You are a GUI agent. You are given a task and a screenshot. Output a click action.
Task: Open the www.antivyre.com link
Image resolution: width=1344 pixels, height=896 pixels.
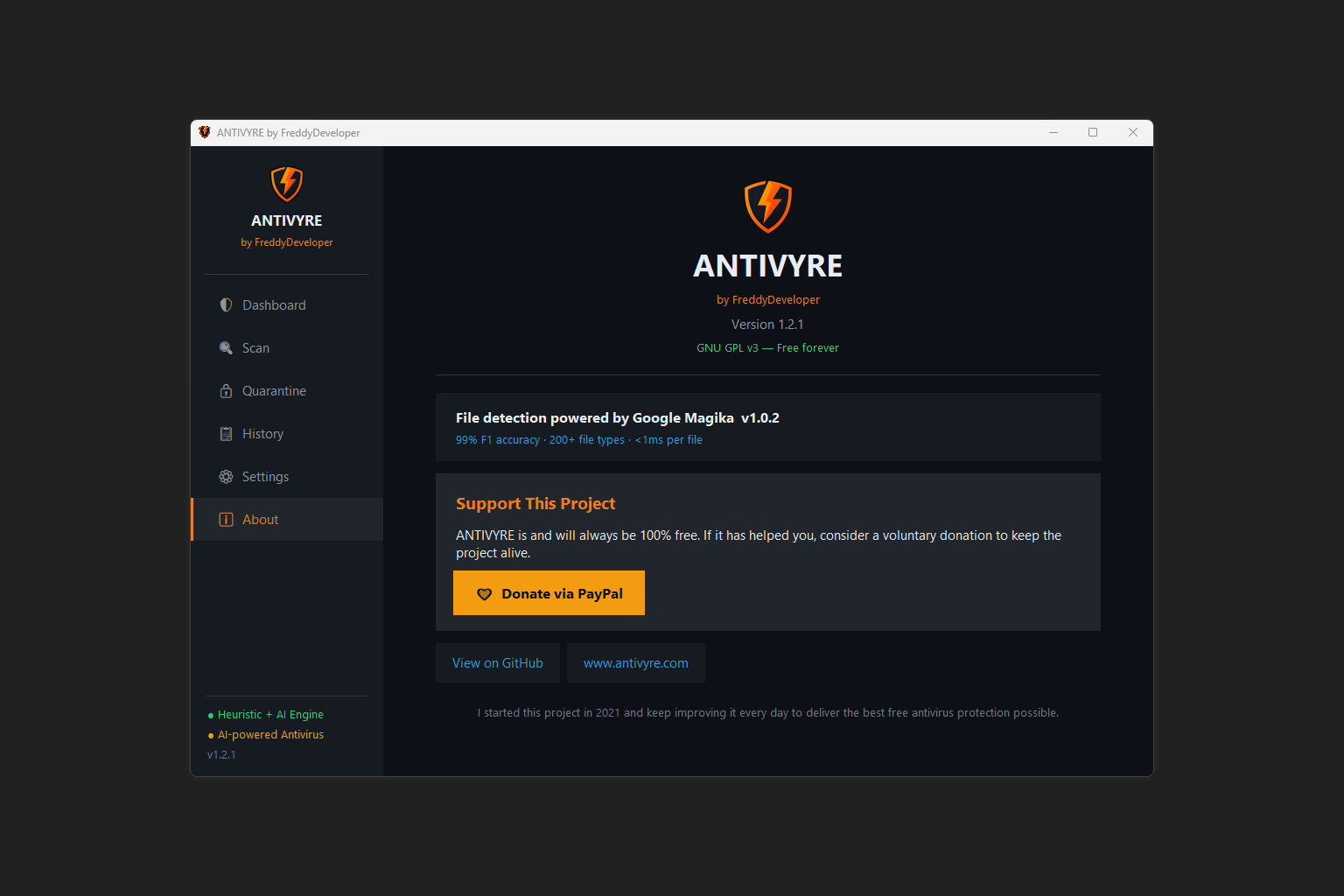click(x=635, y=662)
